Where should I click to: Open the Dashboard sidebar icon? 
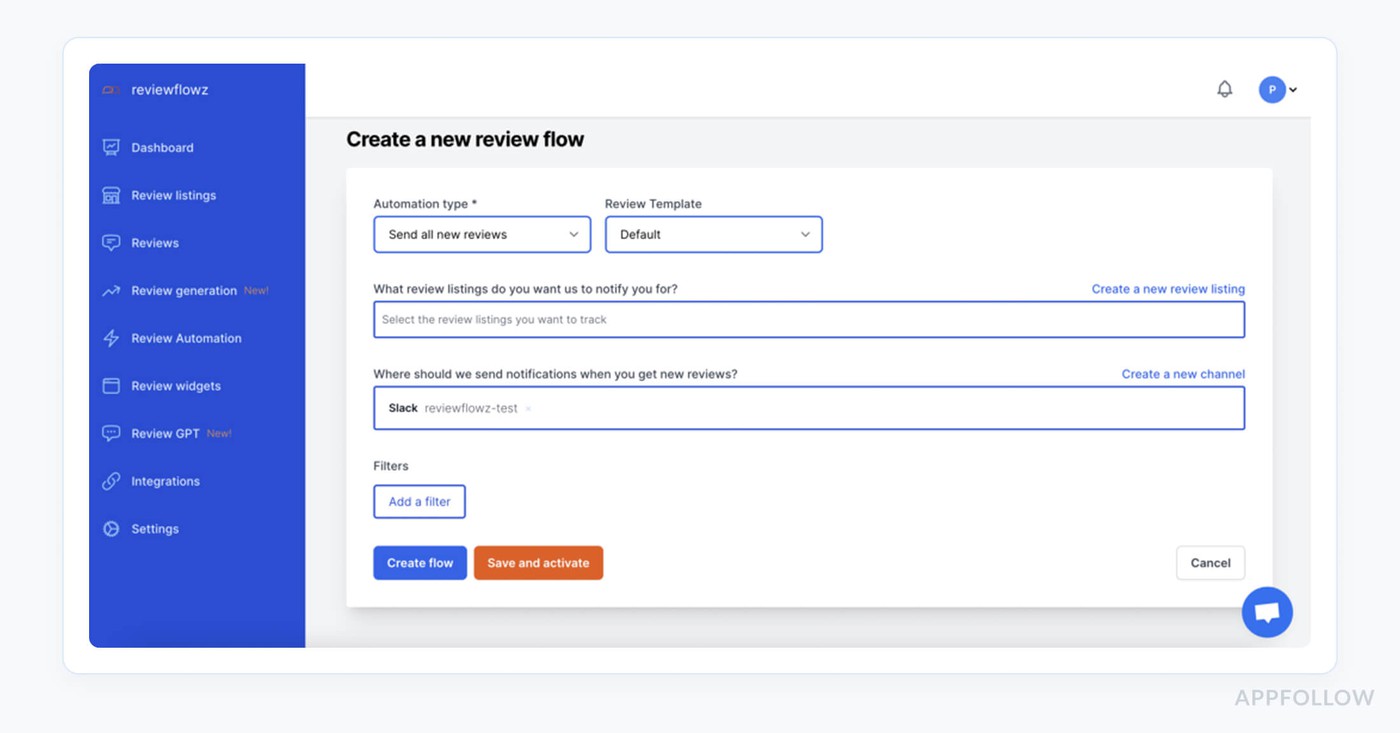112,147
